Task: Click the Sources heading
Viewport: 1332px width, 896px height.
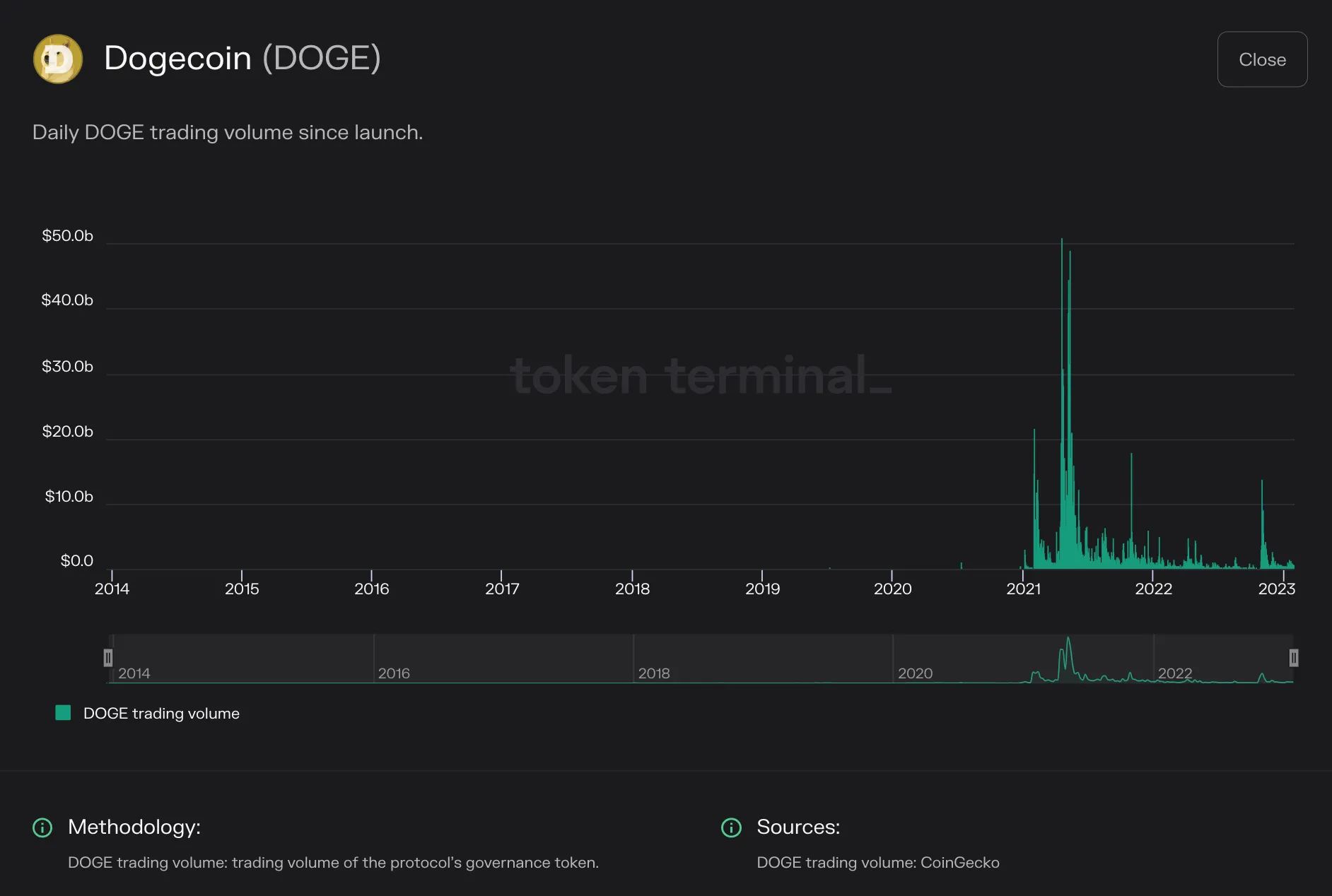Action: (798, 827)
